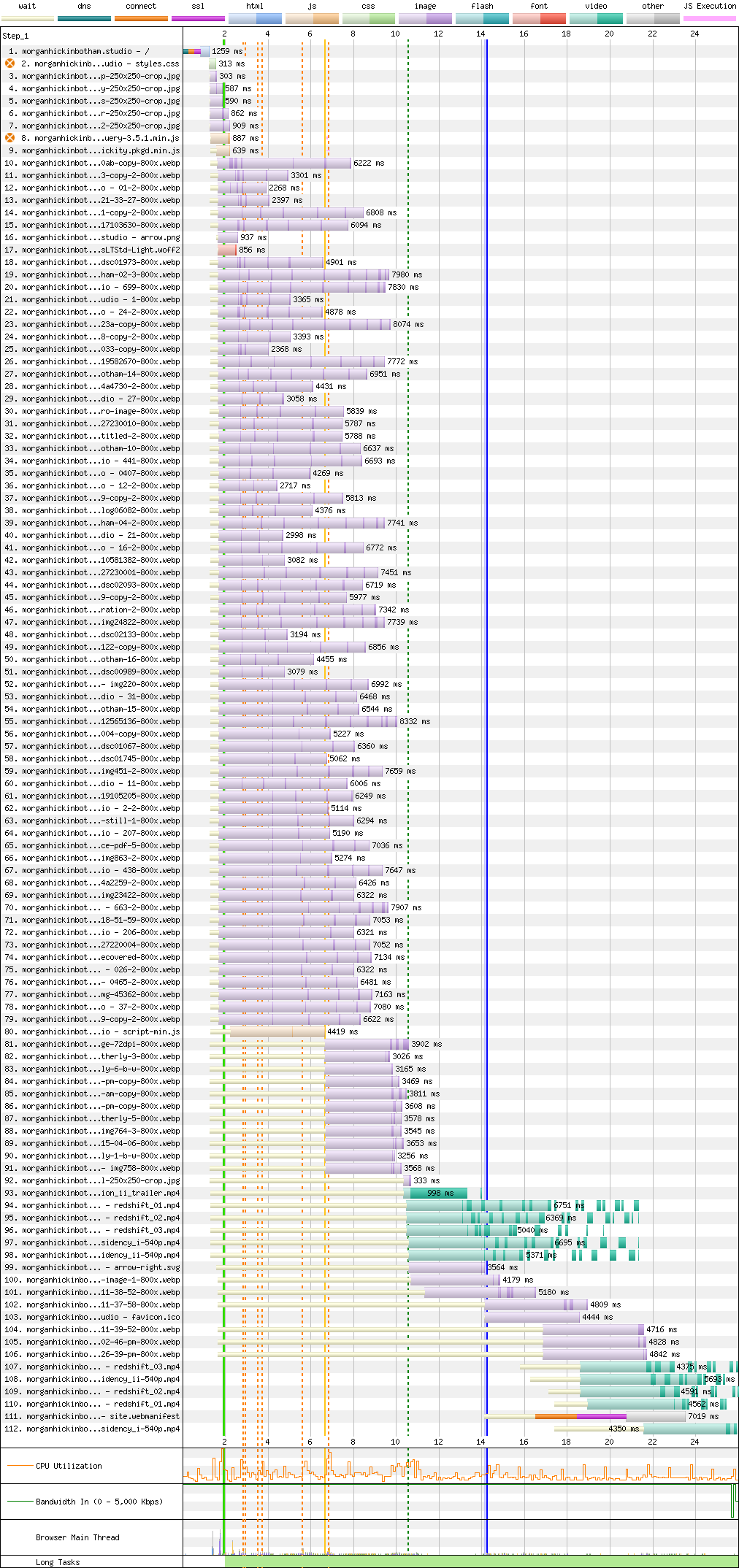Select the script-min.js request label
The width and height of the screenshot is (739, 1568).
click(x=92, y=1032)
